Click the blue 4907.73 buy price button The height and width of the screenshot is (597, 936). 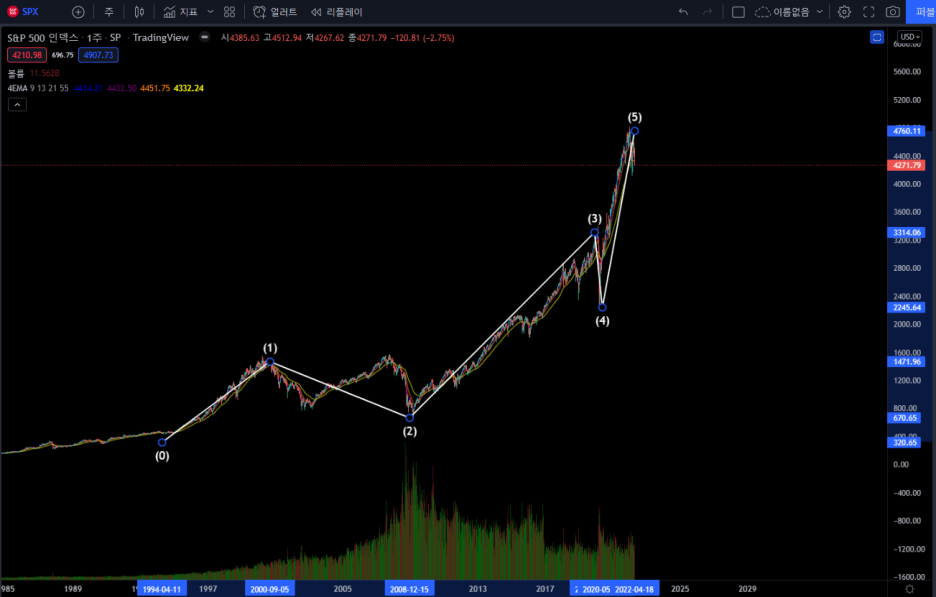(98, 55)
